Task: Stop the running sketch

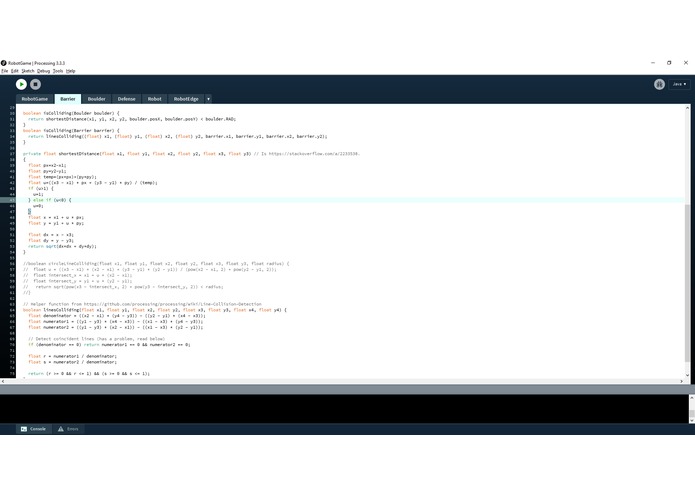Action: click(x=35, y=84)
